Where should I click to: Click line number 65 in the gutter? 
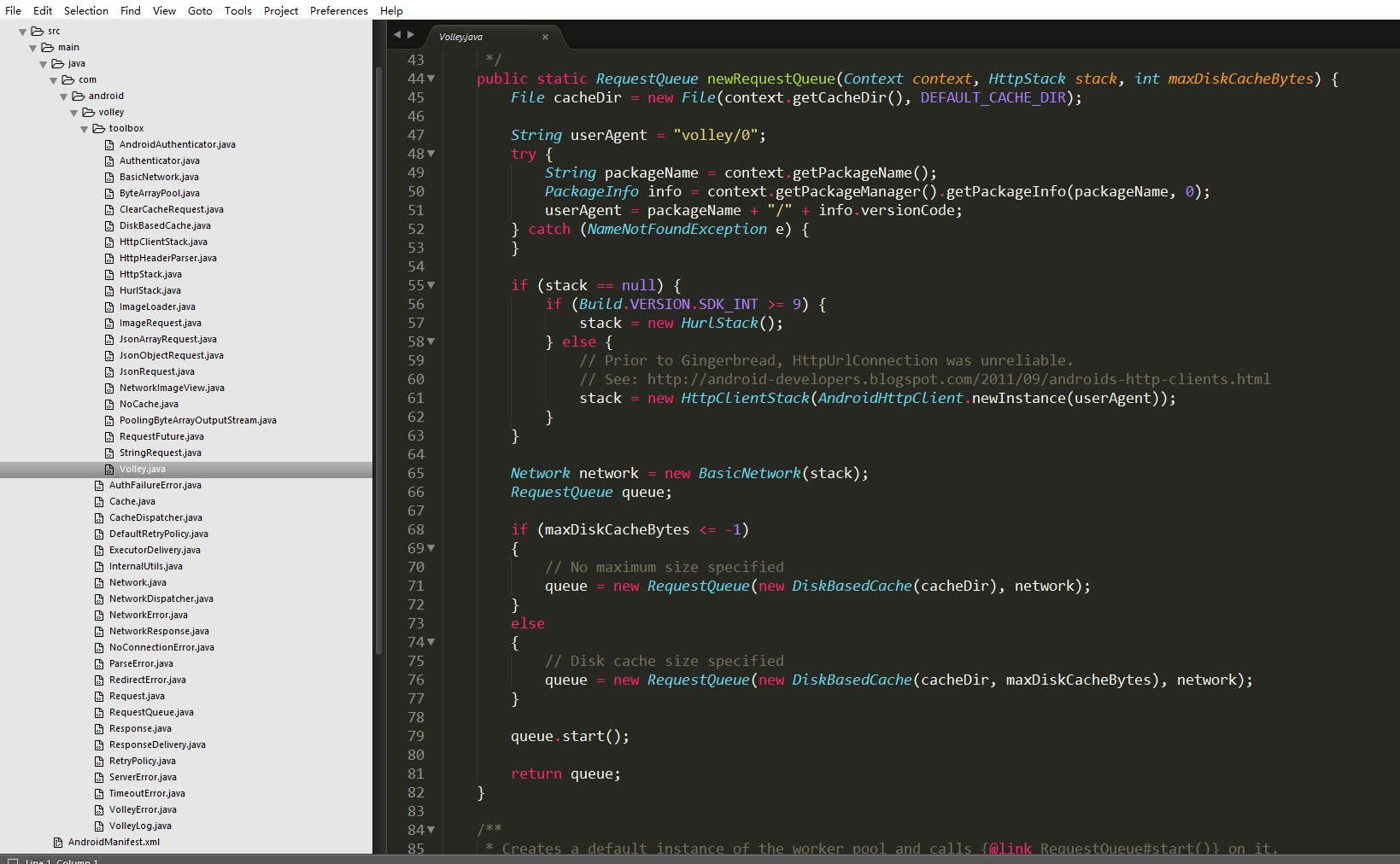click(415, 473)
